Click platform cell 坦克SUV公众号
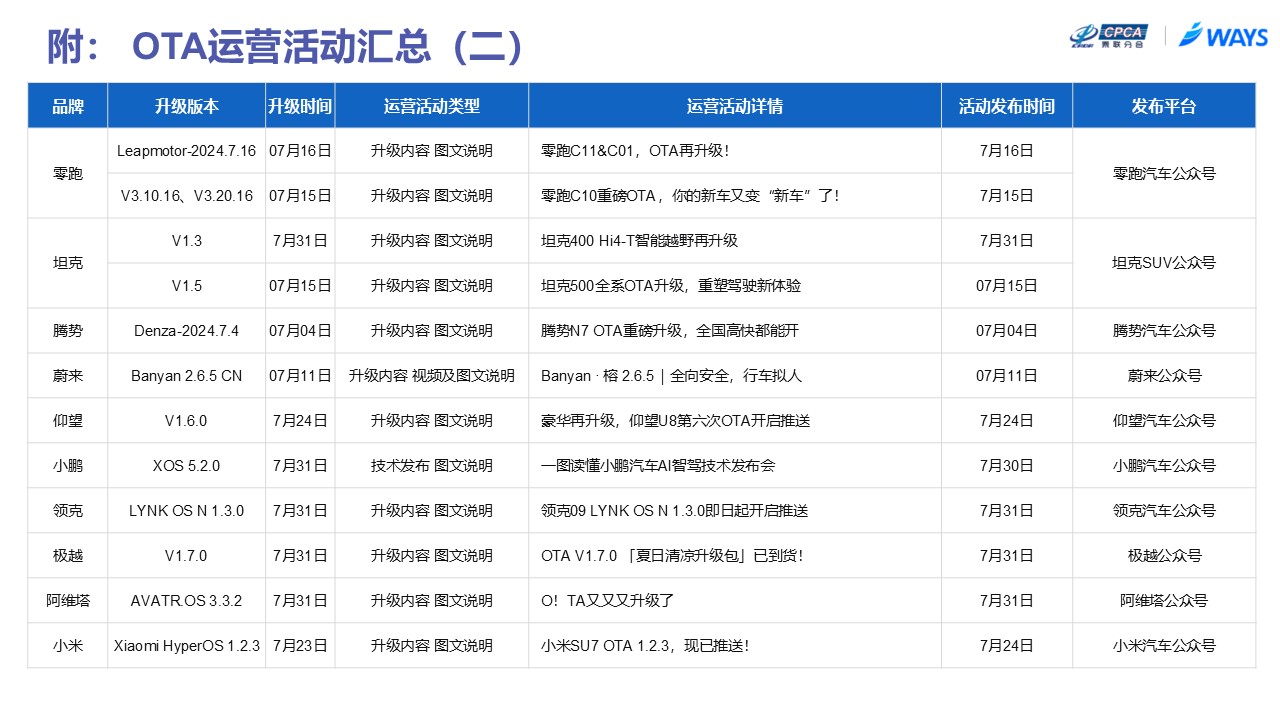This screenshot has width=1280, height=720. tap(1164, 264)
